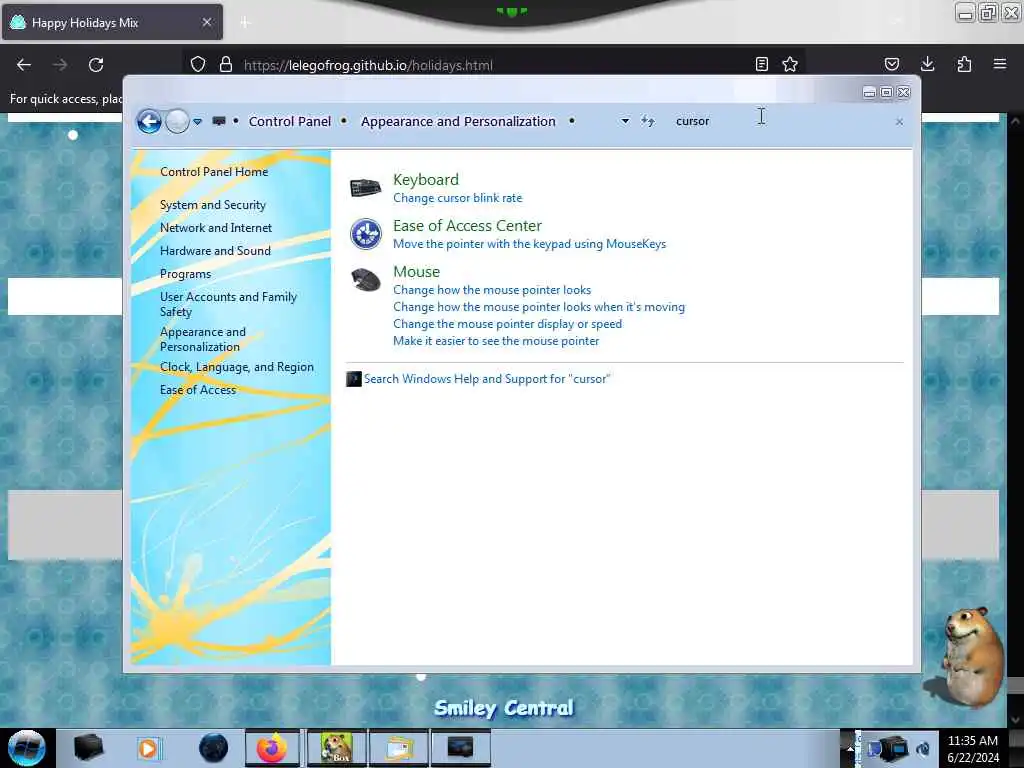Viewport: 1024px width, 768px height.
Task: Click into the cursor search field
Action: click(780, 121)
